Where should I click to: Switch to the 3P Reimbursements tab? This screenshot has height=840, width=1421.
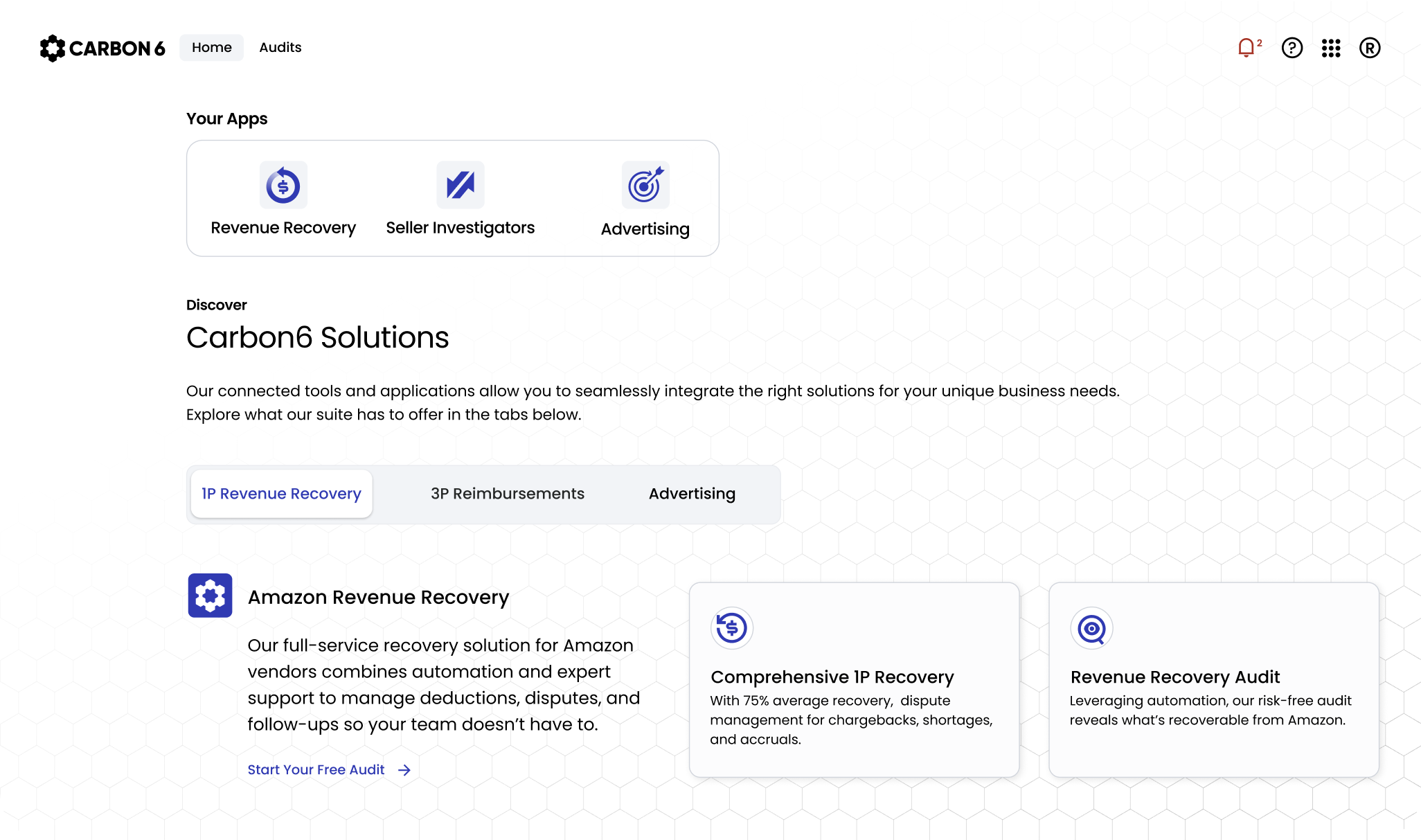point(508,494)
